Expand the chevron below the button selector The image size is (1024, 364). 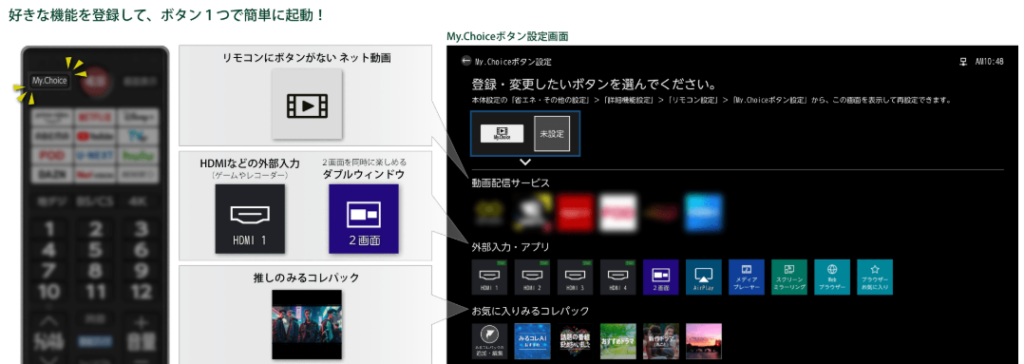(x=525, y=161)
